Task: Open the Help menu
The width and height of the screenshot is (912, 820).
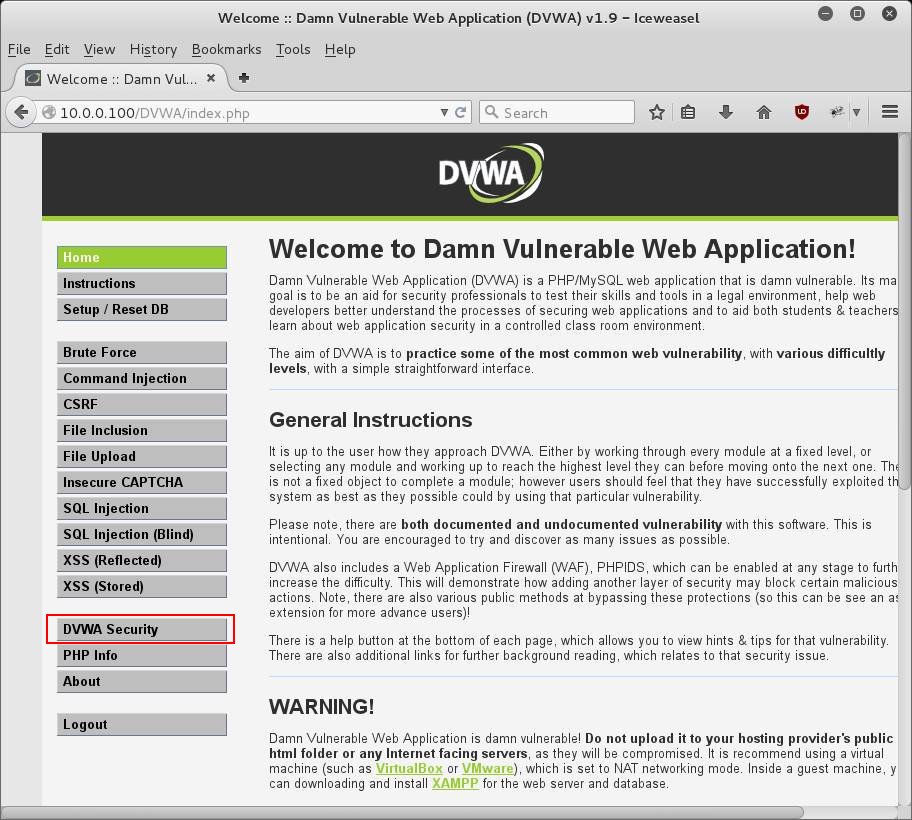Action: [340, 49]
